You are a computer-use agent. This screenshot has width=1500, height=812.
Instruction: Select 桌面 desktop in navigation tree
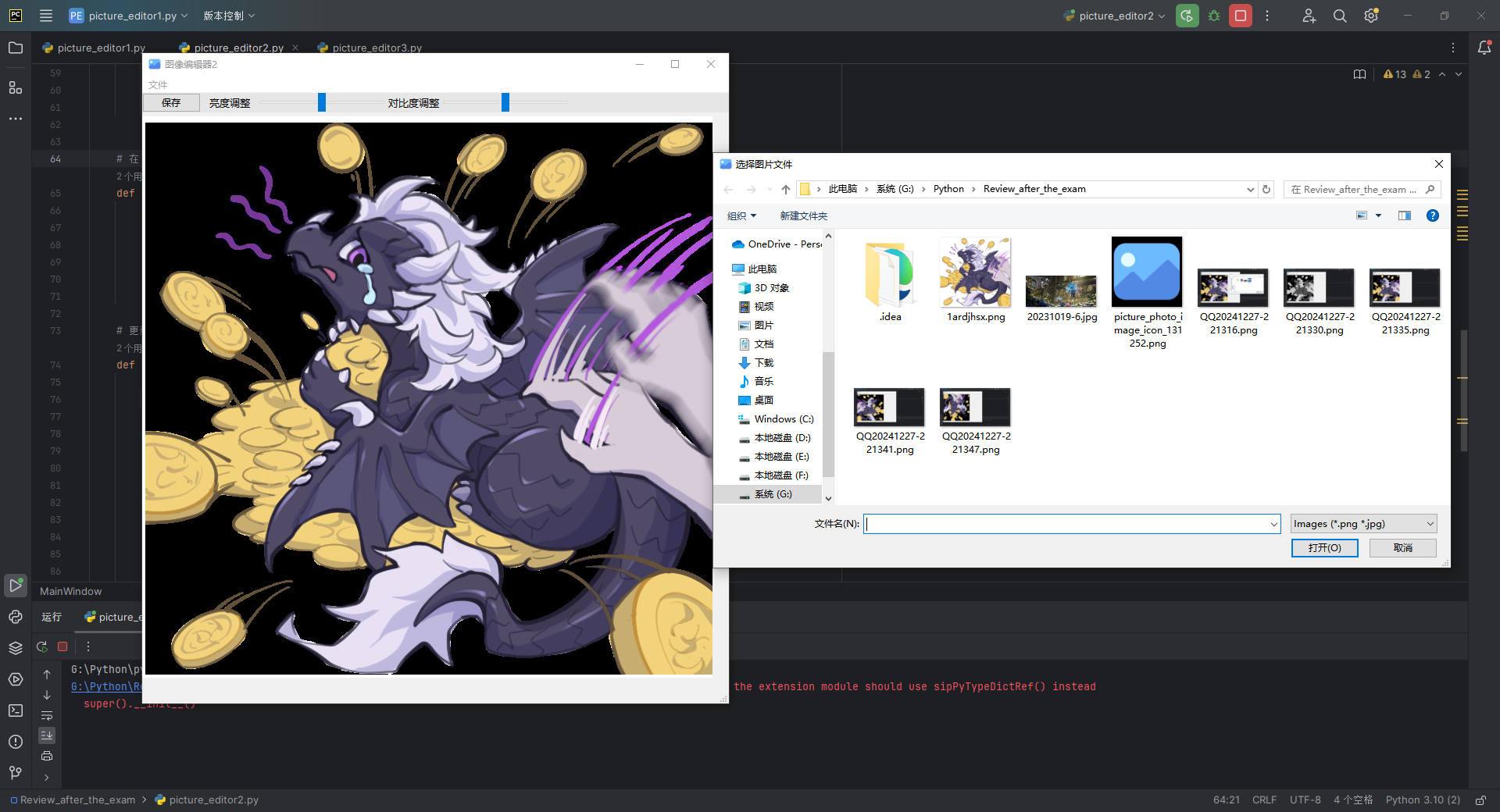[763, 401]
